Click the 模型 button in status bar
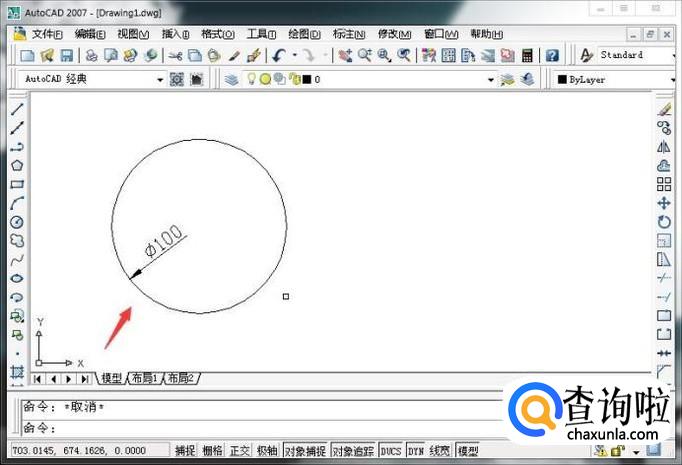Image resolution: width=682 pixels, height=465 pixels. coord(467,451)
